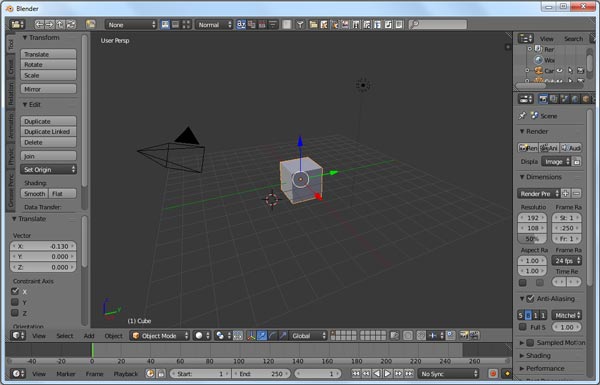The image size is (600, 385).
Task: Open the 24 fps frame rate dropdown
Action: tap(567, 261)
